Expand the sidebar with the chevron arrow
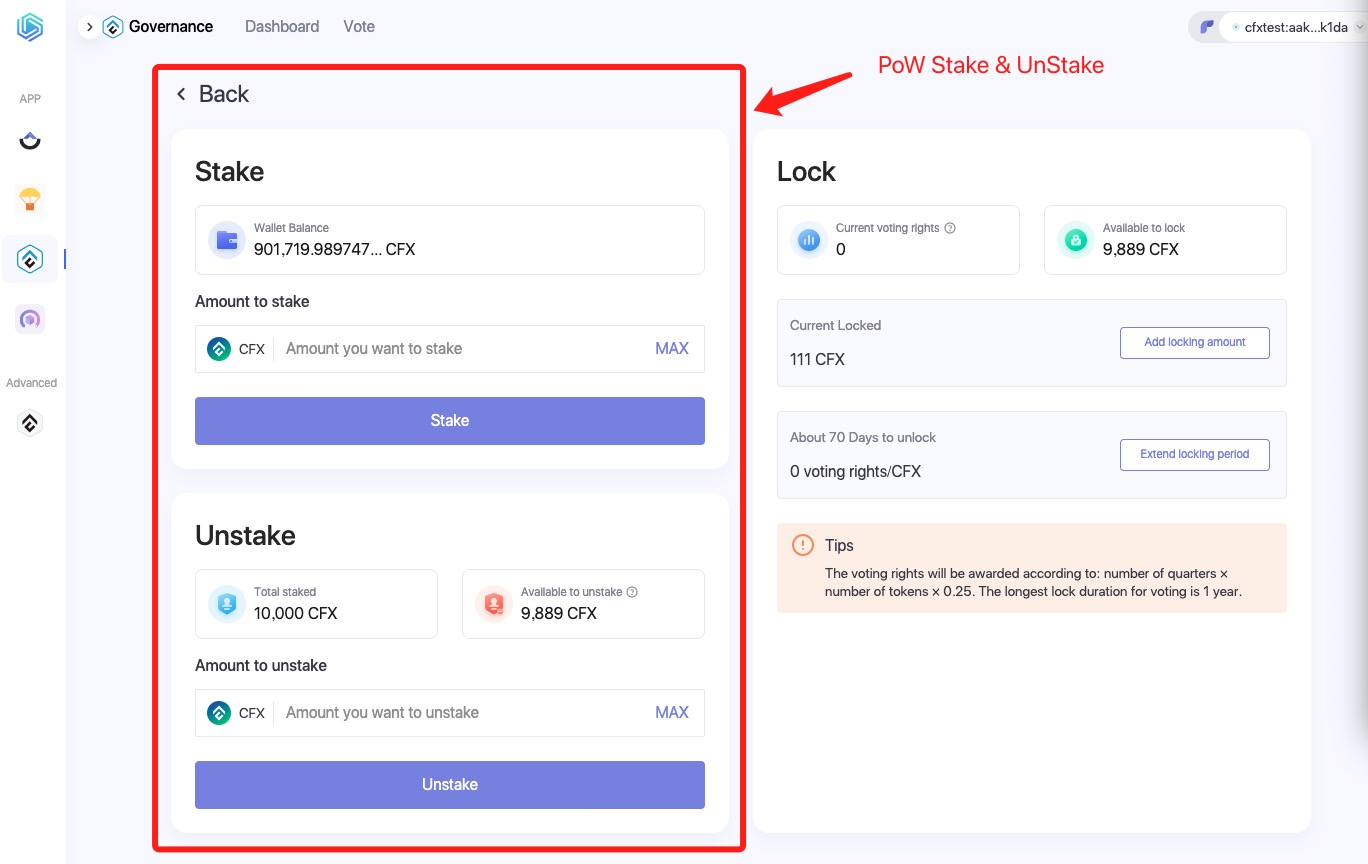1368x864 pixels. tap(89, 27)
